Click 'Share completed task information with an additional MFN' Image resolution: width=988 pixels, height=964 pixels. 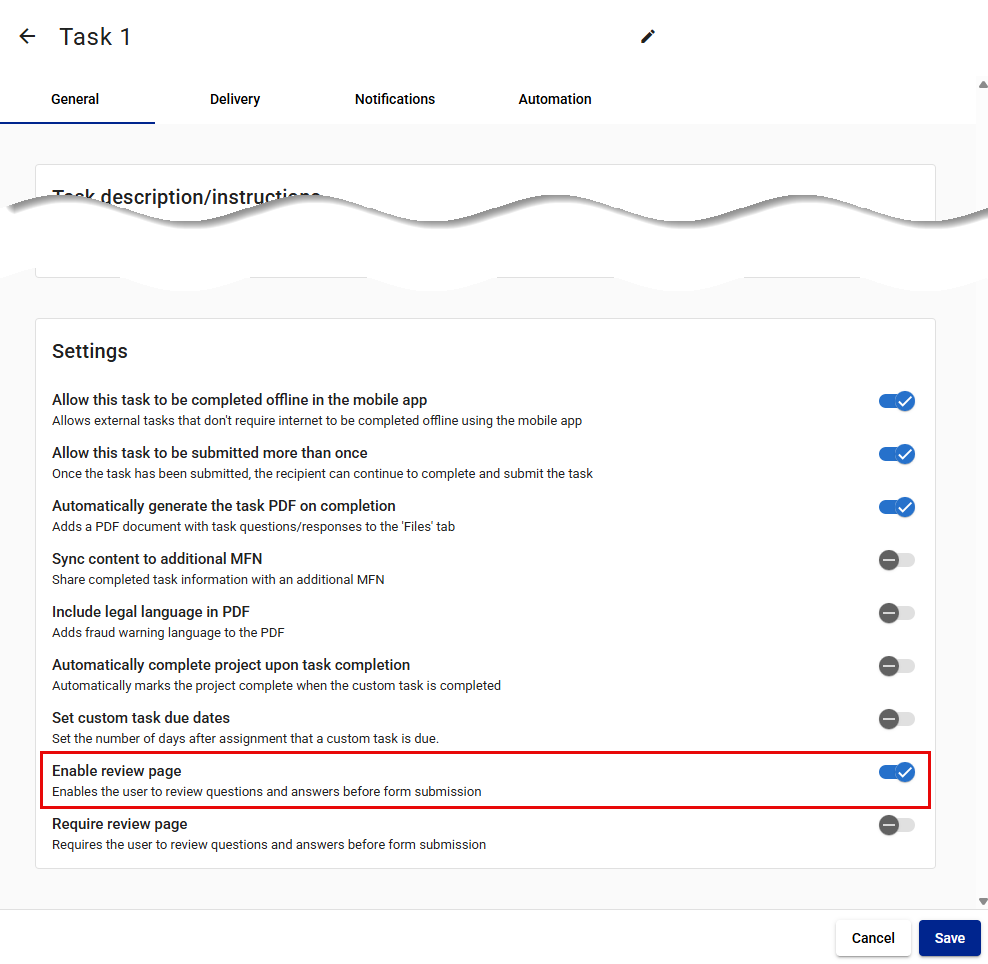click(218, 580)
